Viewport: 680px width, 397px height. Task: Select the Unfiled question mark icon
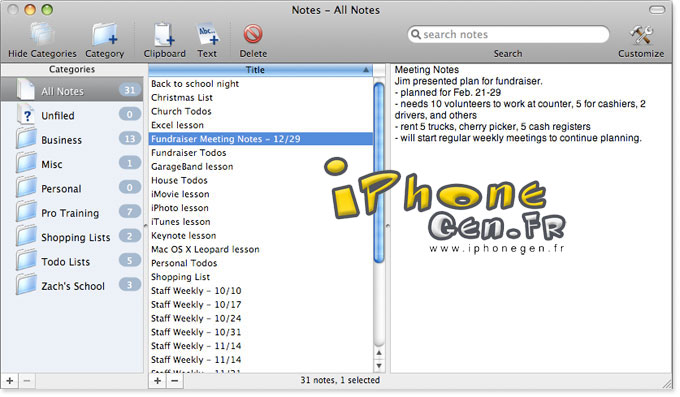tap(26, 115)
